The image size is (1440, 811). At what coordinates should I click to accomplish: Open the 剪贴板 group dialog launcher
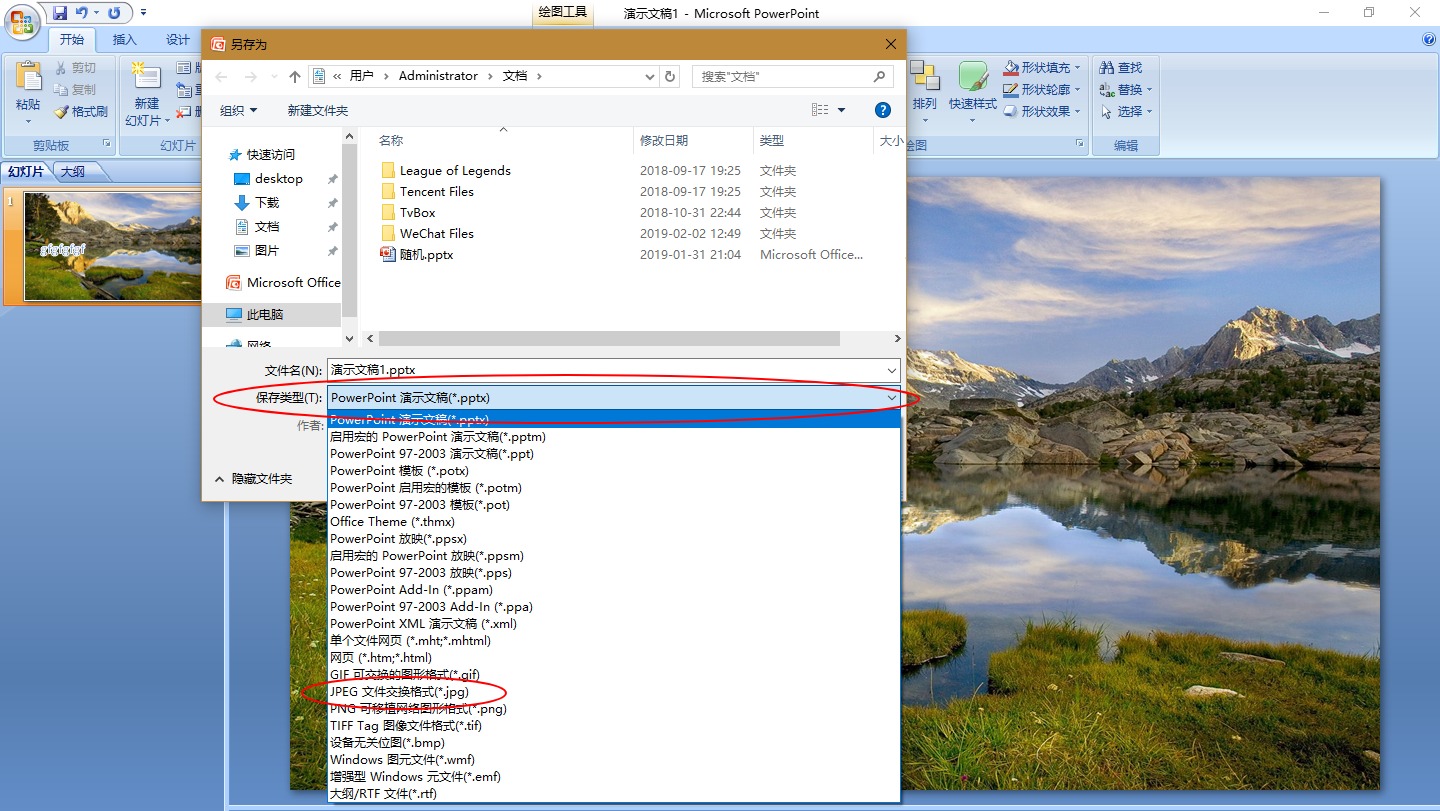point(107,145)
